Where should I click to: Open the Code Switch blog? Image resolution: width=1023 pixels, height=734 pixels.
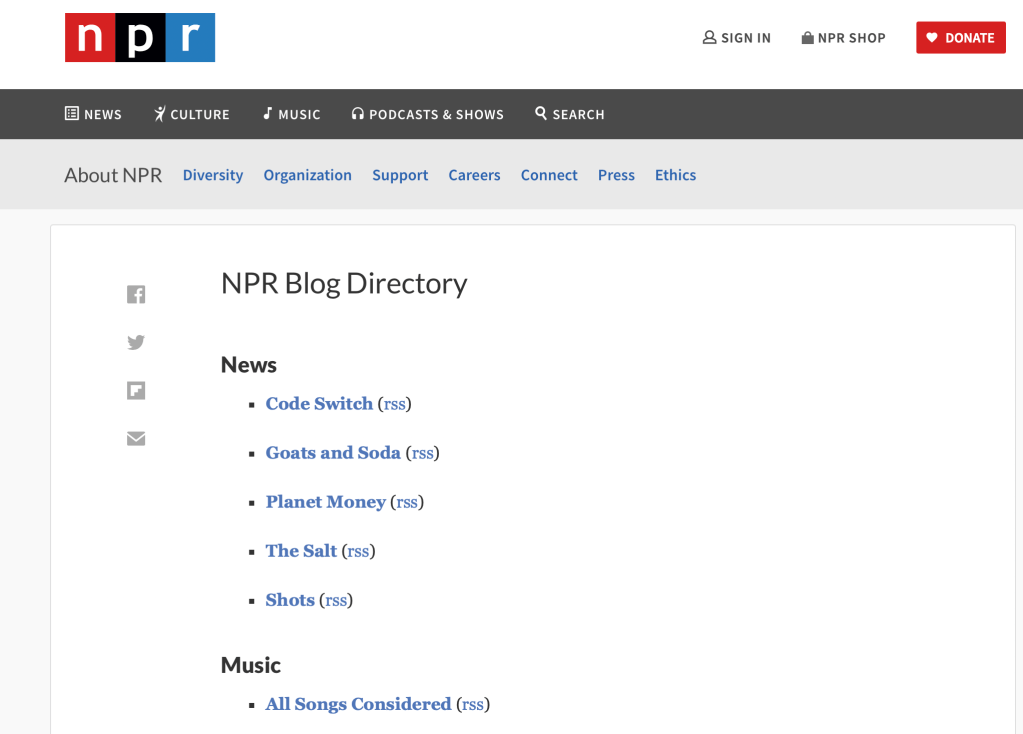(319, 404)
